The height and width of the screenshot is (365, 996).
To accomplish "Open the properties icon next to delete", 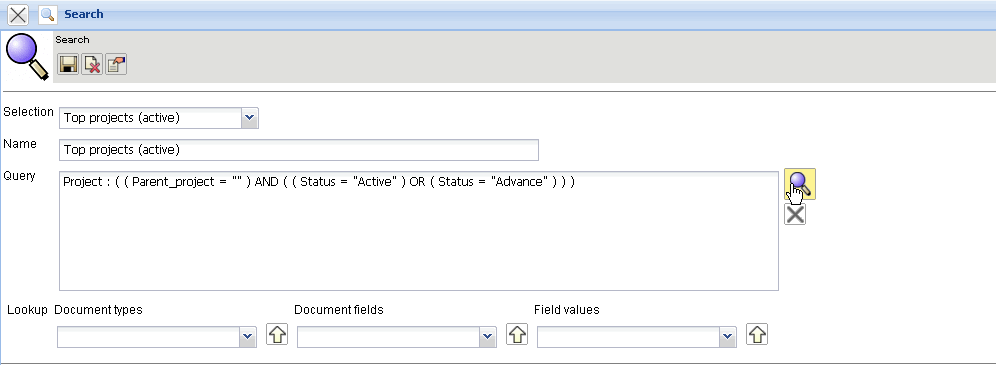I will coord(116,64).
